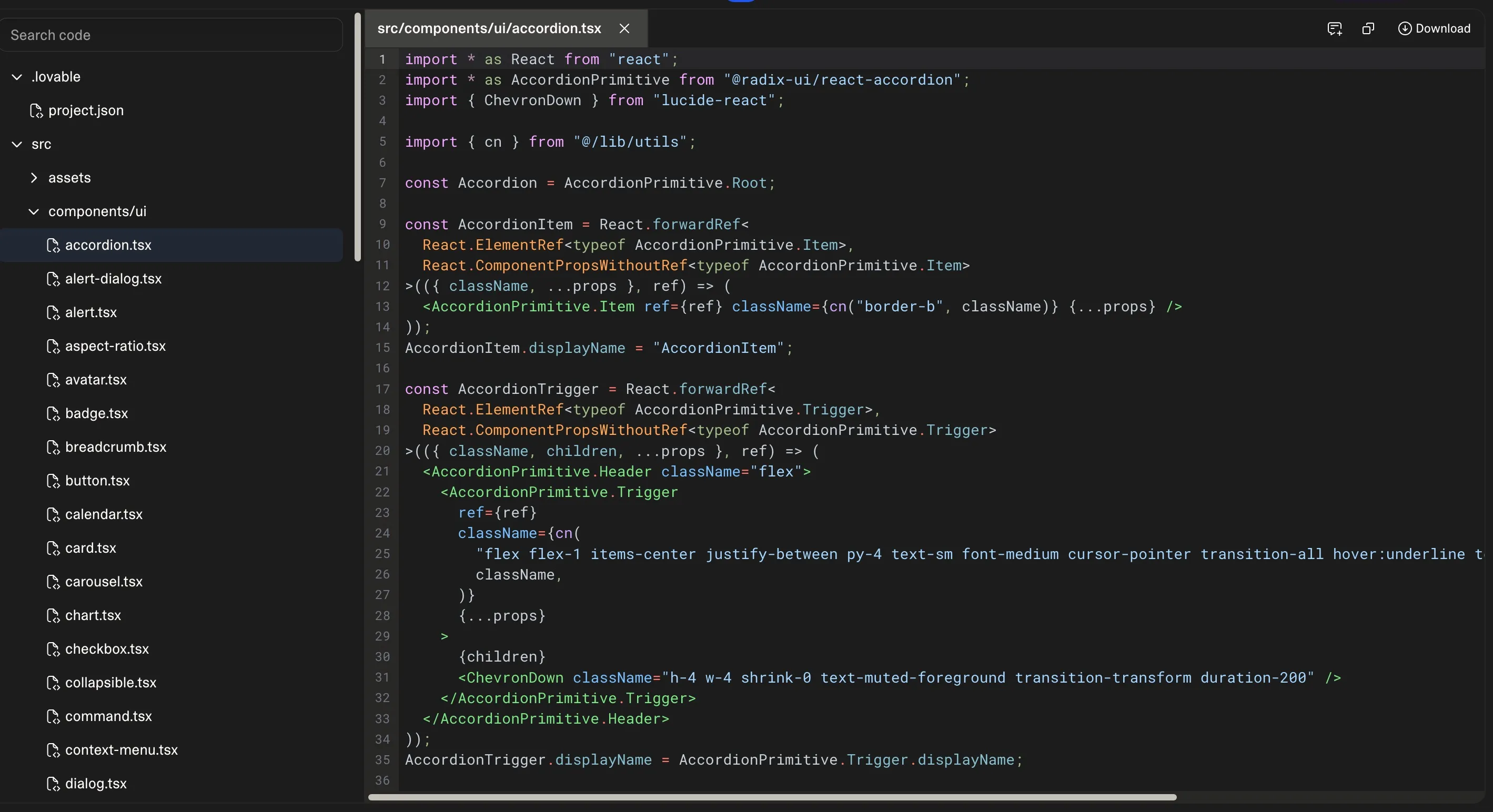
Task: Click file icon beside chart.tsx
Action: pos(53,615)
